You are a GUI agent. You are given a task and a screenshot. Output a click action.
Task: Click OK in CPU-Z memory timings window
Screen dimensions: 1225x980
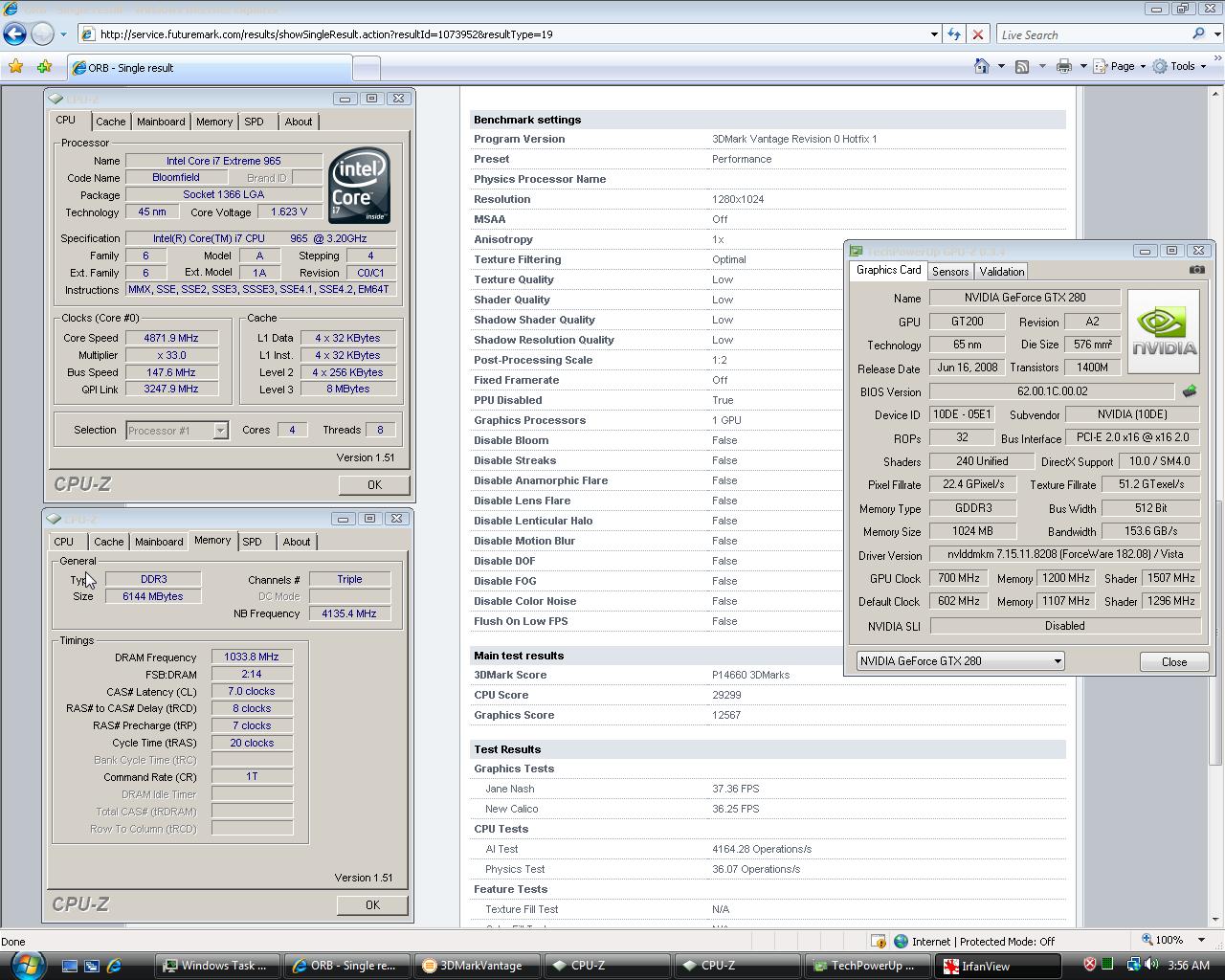[x=372, y=904]
